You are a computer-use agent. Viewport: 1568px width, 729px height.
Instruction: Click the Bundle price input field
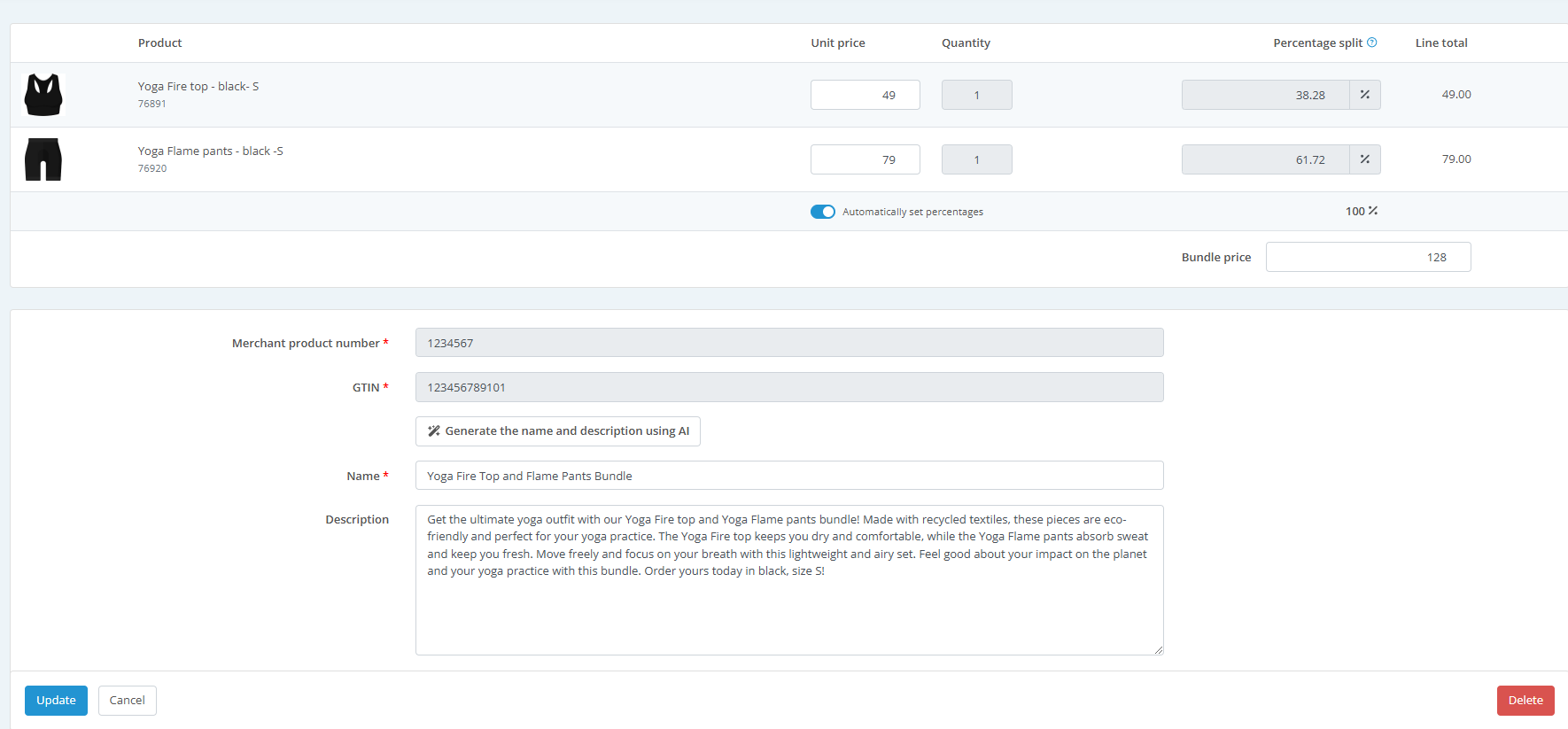tap(1368, 257)
